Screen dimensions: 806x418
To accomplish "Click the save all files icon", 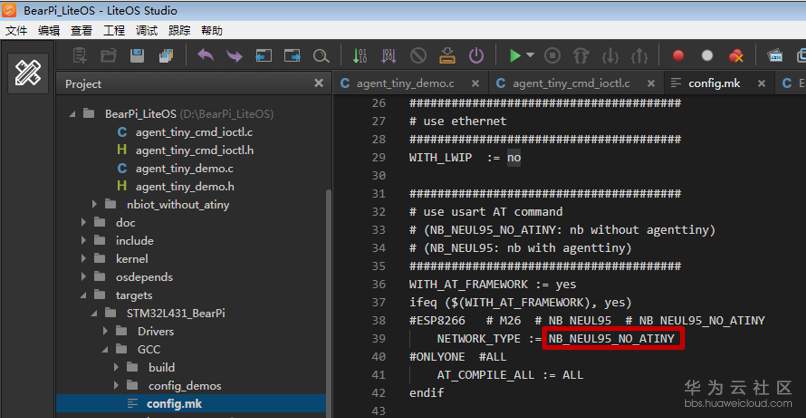I will point(166,56).
